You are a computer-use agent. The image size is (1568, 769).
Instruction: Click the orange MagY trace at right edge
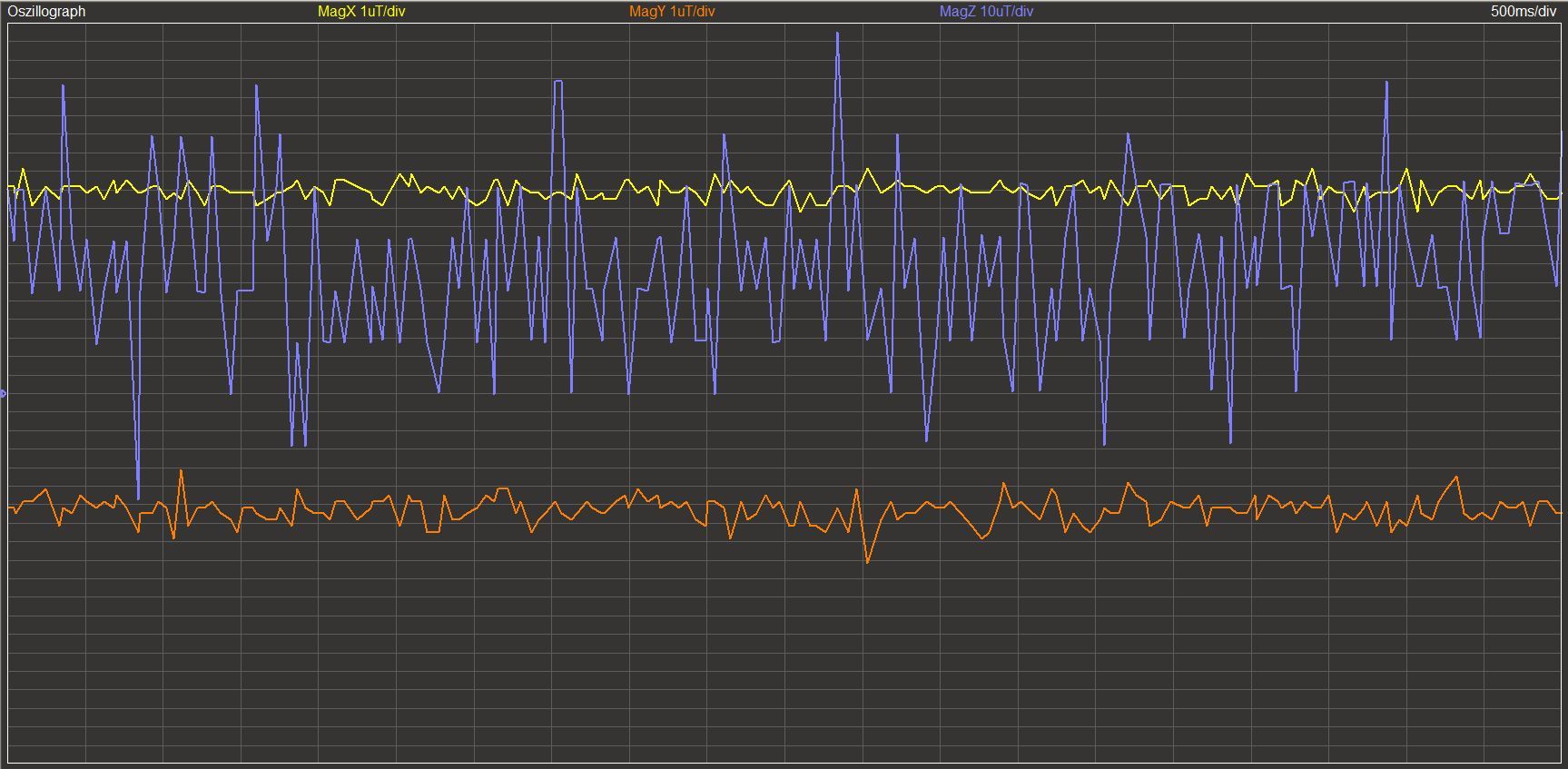[x=1558, y=511]
